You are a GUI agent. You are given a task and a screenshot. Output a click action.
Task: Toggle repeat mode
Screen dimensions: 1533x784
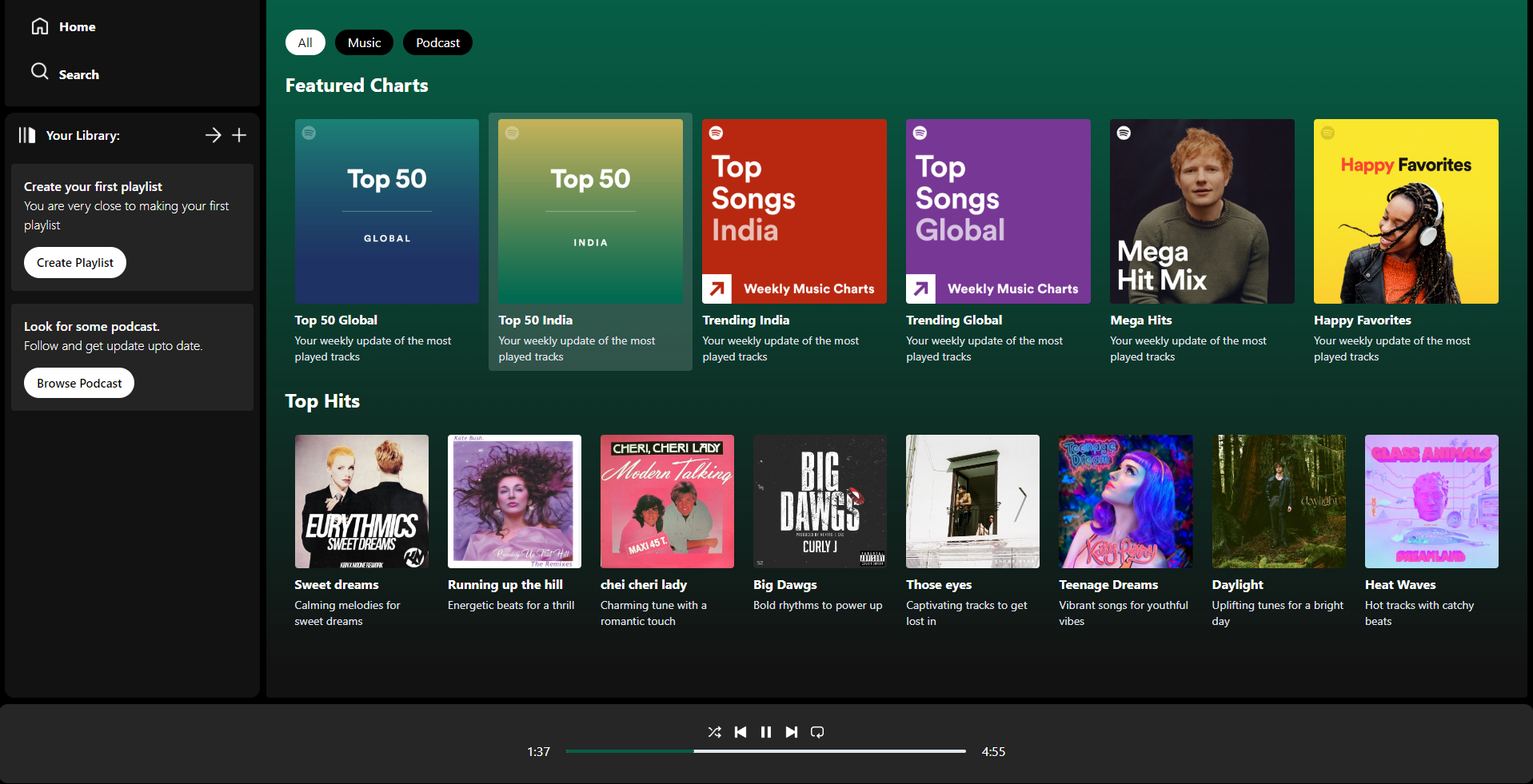817,732
